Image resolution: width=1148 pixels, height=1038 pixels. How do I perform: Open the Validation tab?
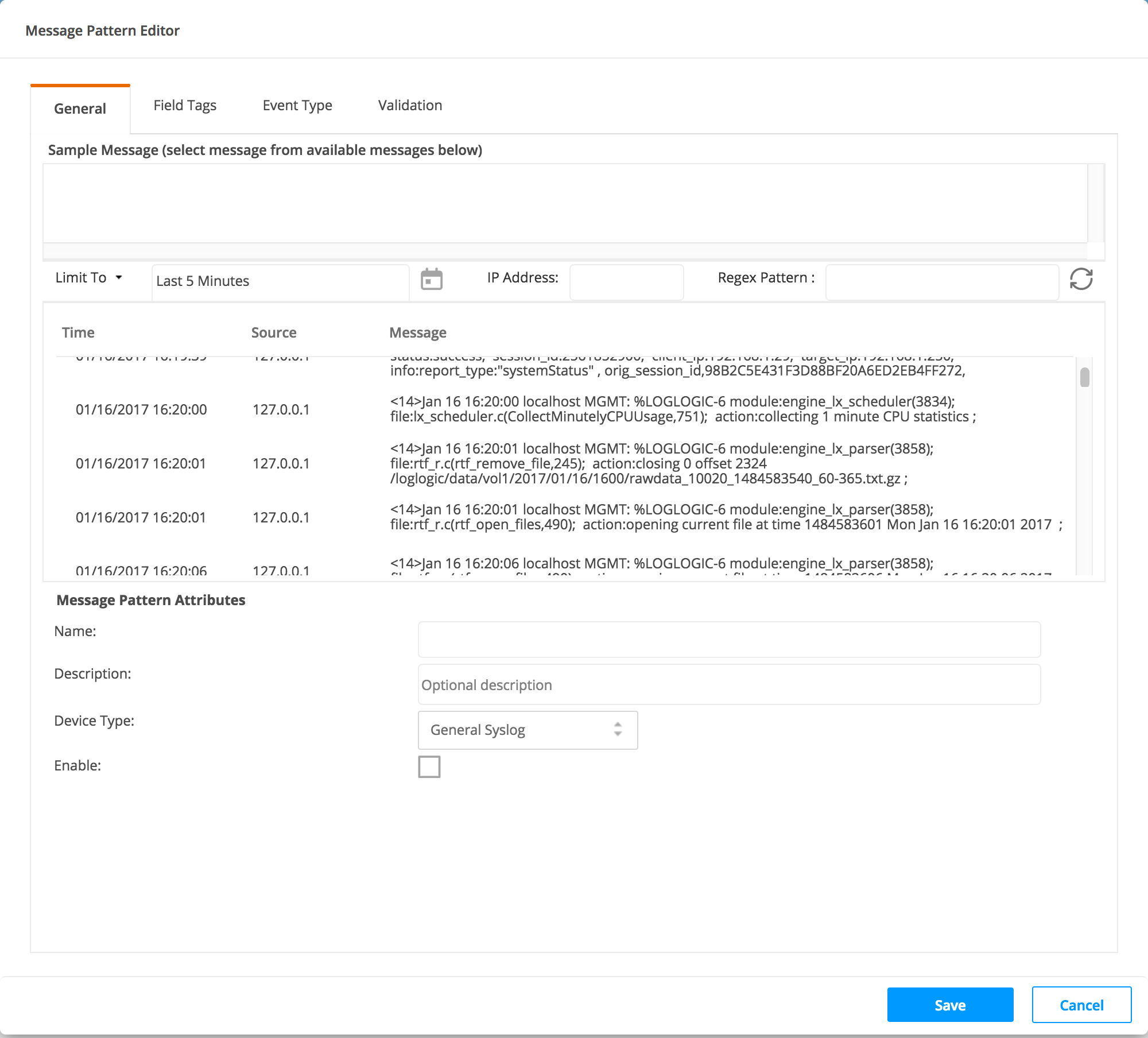(410, 106)
